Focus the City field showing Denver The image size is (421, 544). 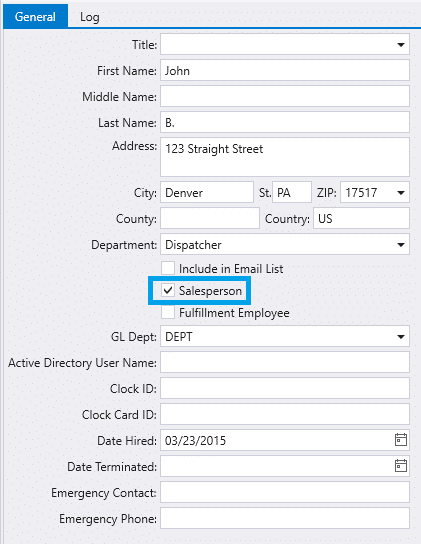coord(207,192)
